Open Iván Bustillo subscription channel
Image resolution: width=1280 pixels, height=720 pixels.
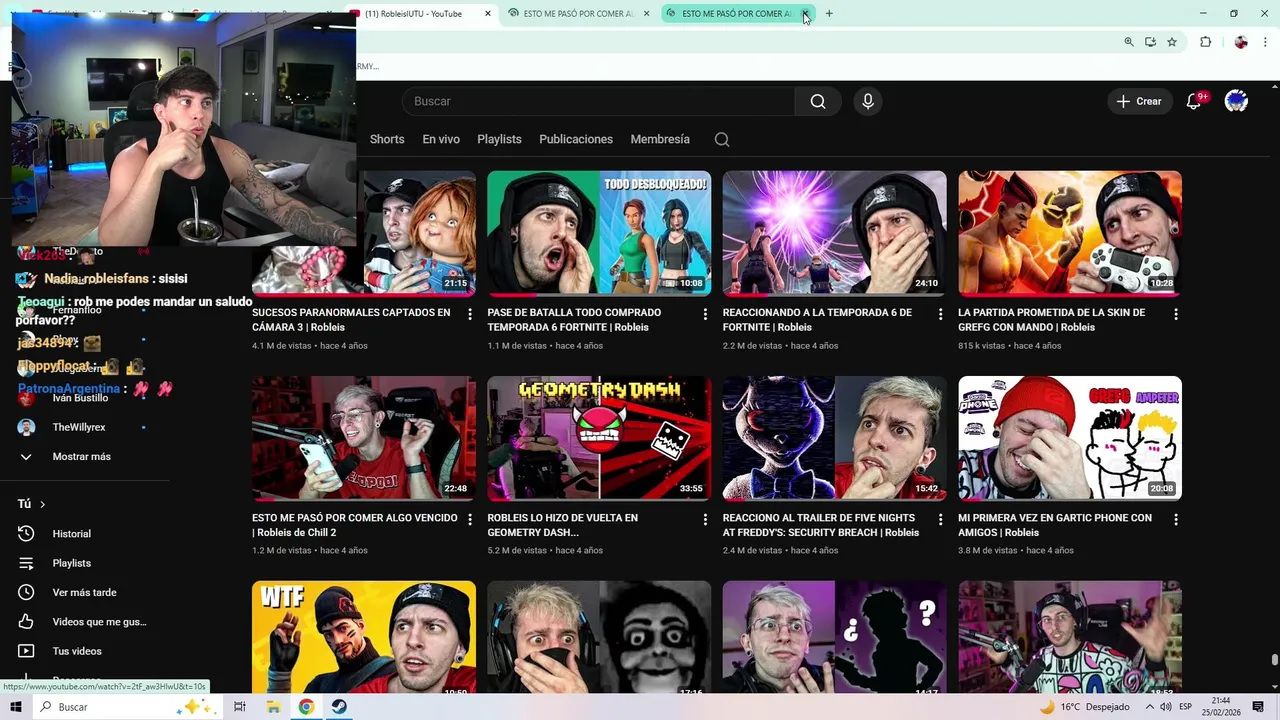[x=80, y=398]
